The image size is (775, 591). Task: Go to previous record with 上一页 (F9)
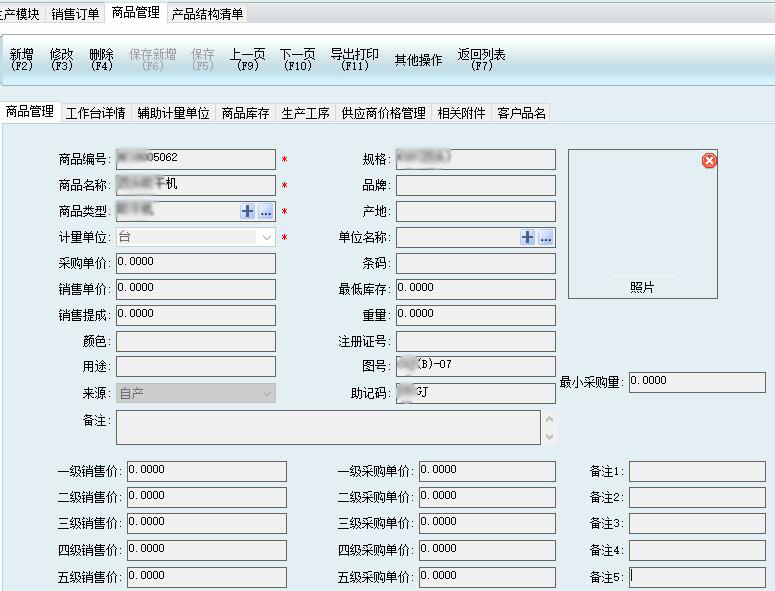(x=247, y=60)
